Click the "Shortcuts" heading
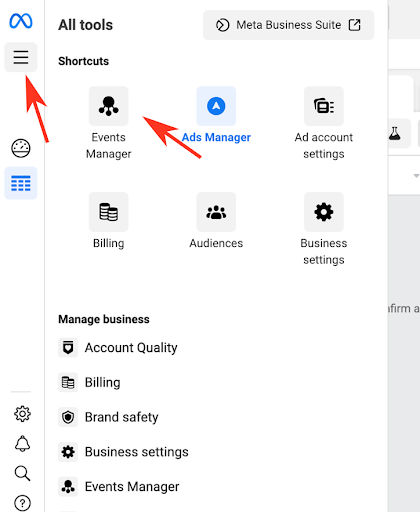 84,61
